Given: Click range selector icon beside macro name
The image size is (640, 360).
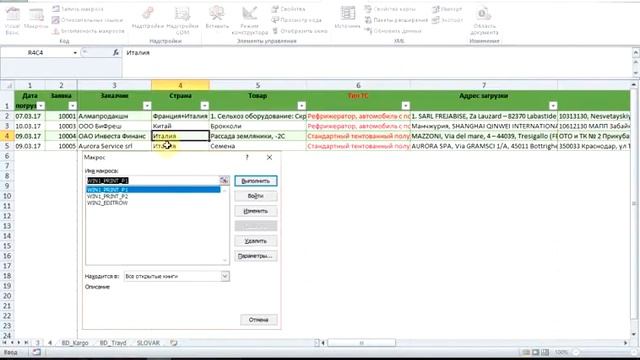Looking at the screenshot, I should tap(224, 180).
